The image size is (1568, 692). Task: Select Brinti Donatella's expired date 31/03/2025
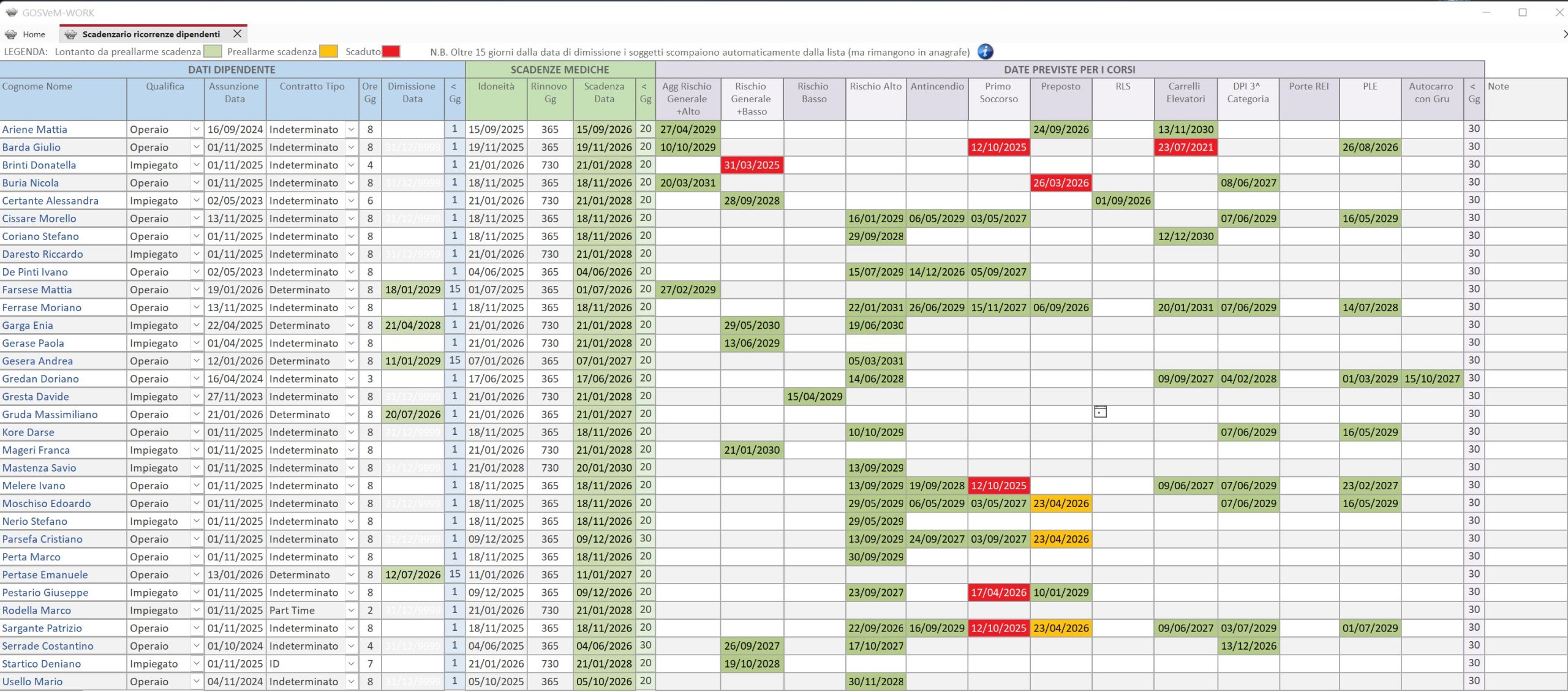pos(752,165)
